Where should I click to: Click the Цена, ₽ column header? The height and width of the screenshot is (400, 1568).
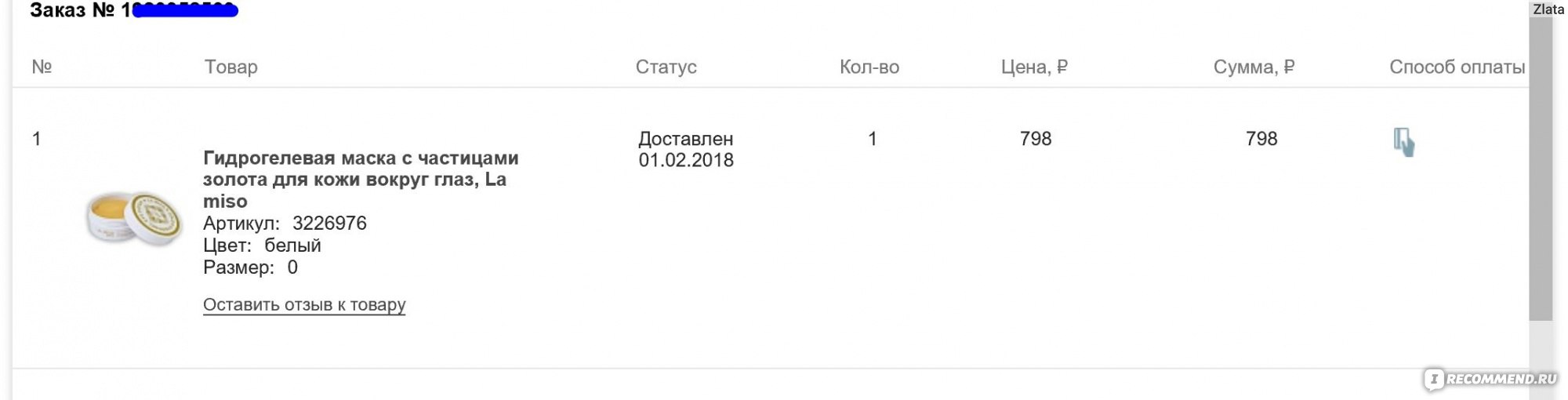pos(1034,67)
